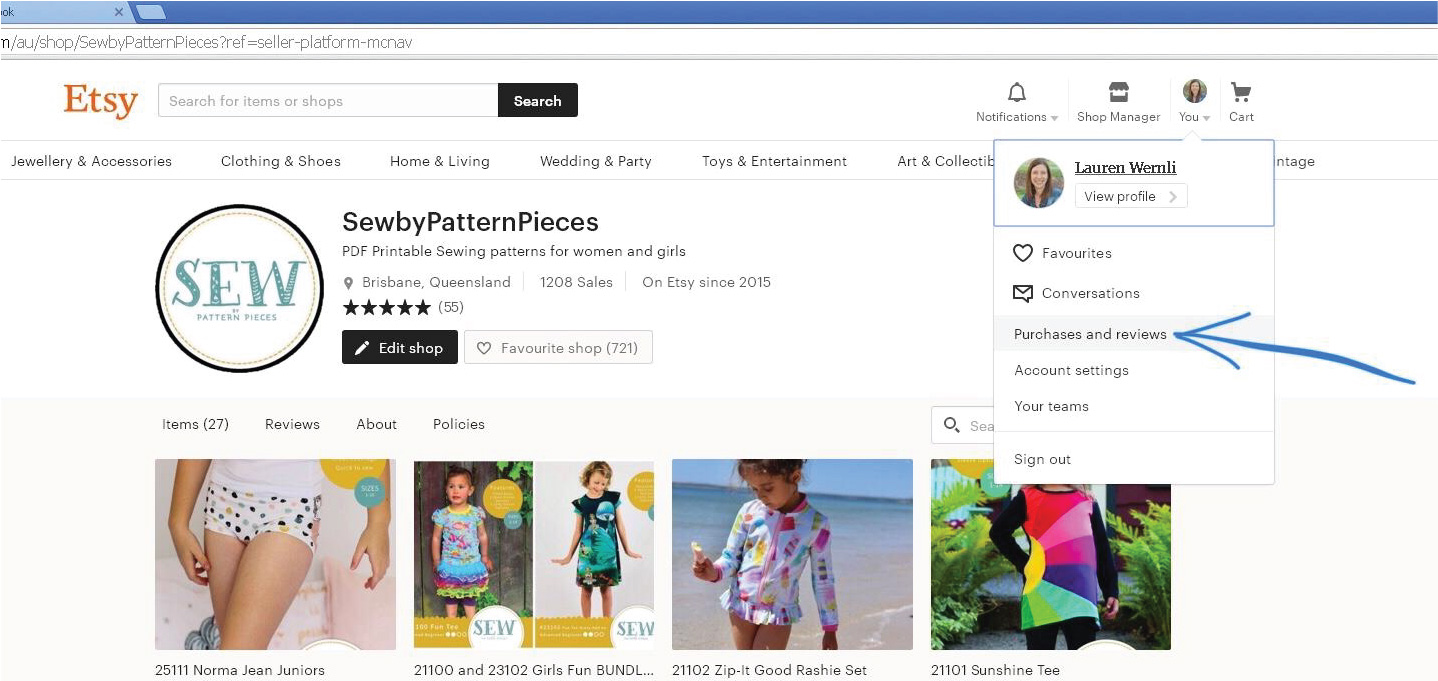Click the SEW Pattern Pieces shop logo
Image resolution: width=1438 pixels, height=681 pixels.
coord(240,288)
